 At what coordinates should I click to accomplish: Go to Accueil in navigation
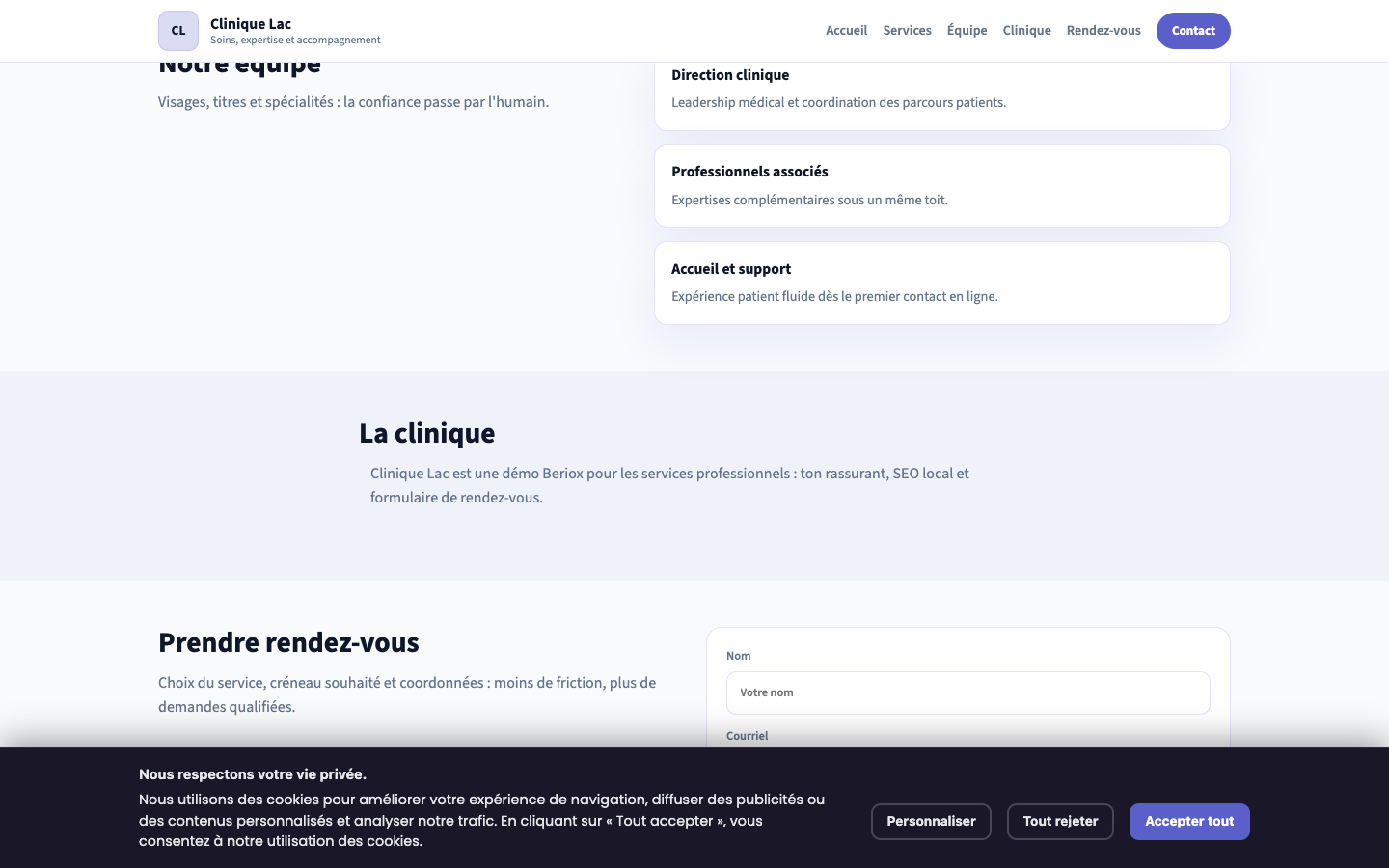(846, 31)
